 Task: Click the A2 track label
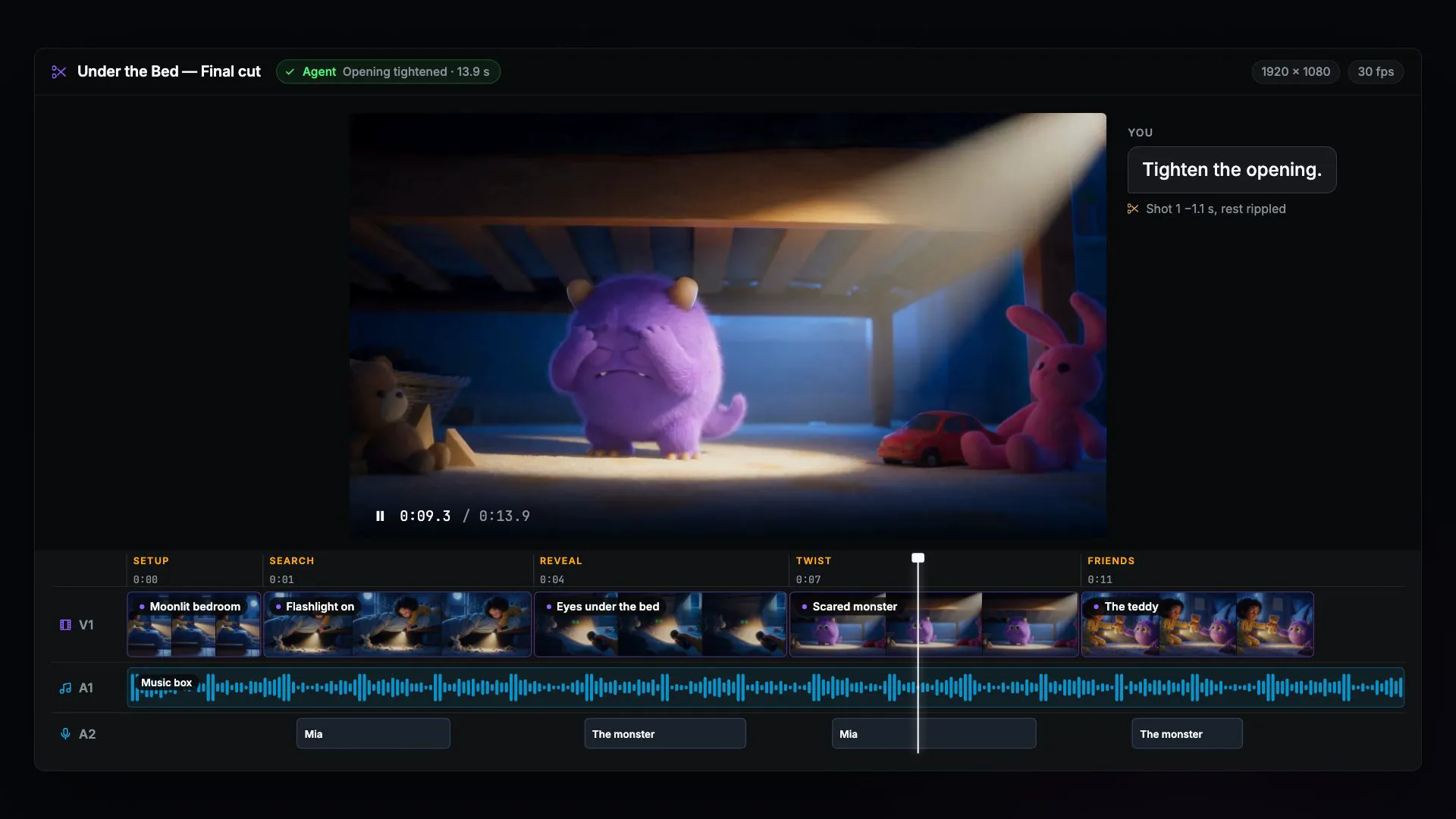(87, 734)
